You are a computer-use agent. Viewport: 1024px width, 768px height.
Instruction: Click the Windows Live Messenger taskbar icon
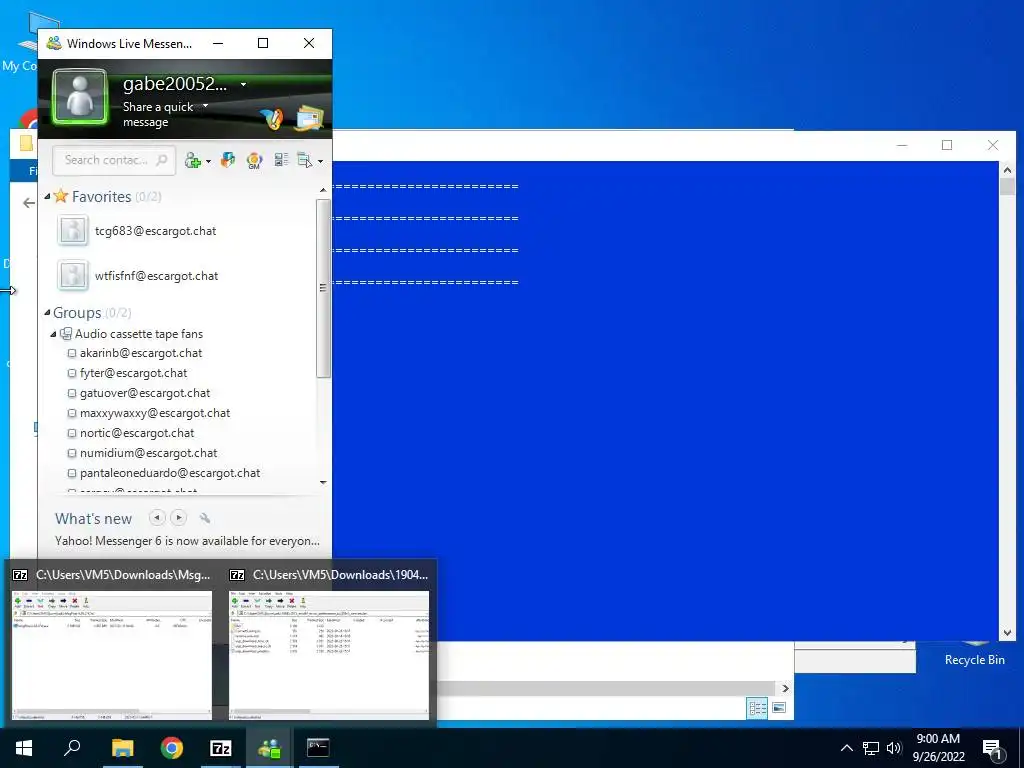pyautogui.click(x=269, y=748)
